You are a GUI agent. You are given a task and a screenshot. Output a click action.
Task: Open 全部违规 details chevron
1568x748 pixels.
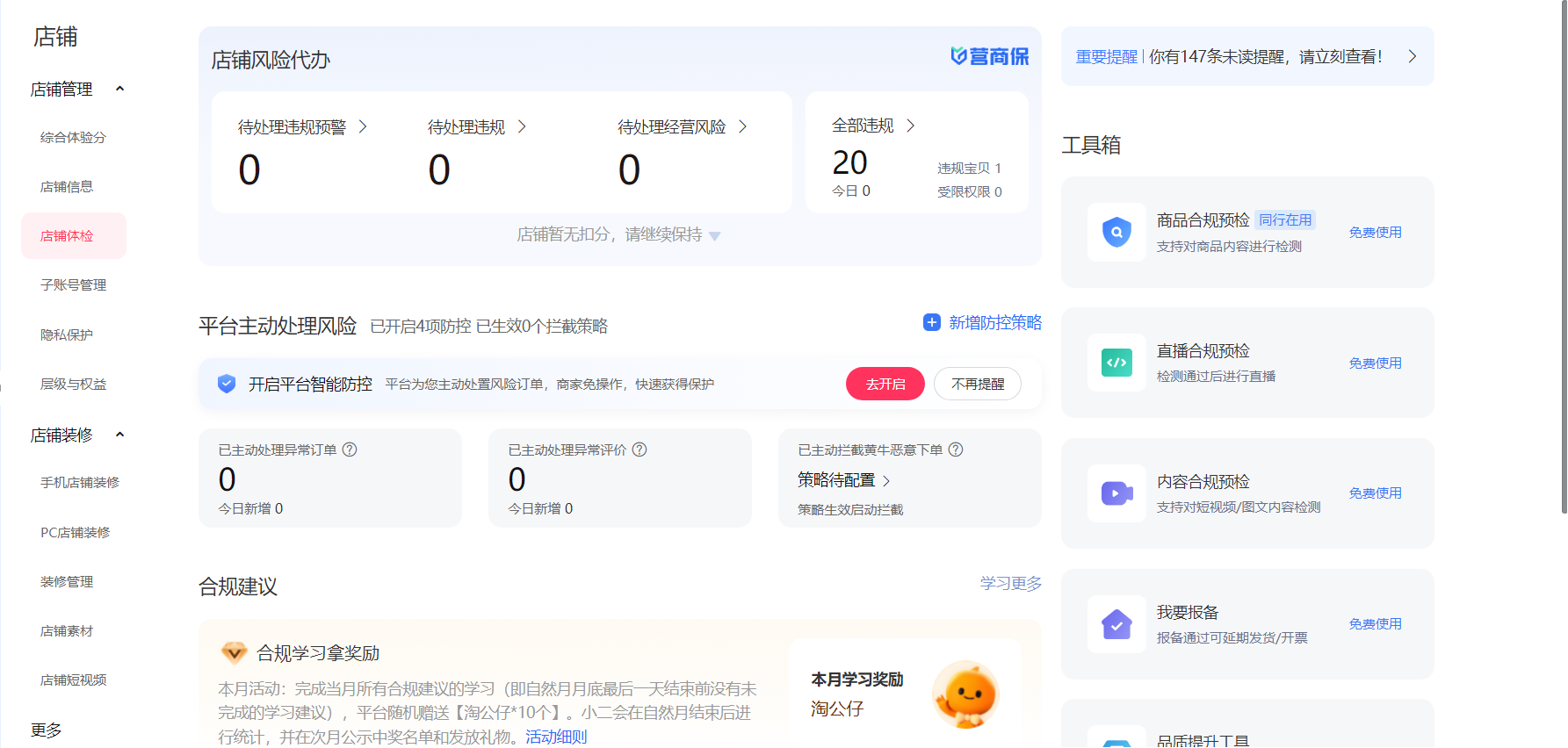click(x=911, y=126)
